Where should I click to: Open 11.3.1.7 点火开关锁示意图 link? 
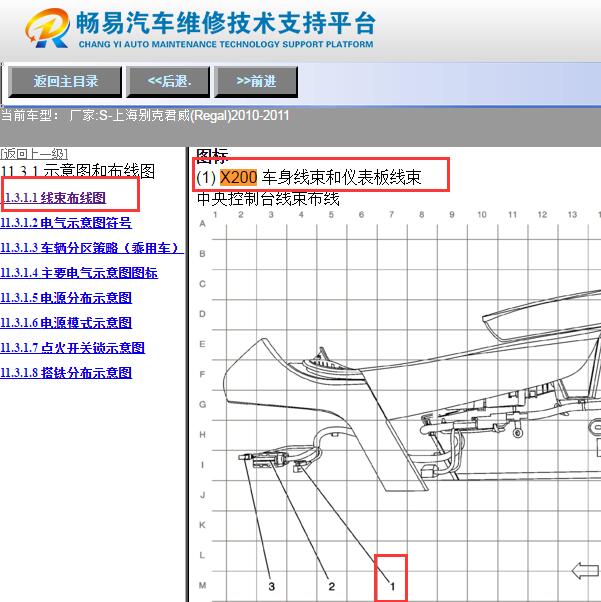(x=73, y=347)
